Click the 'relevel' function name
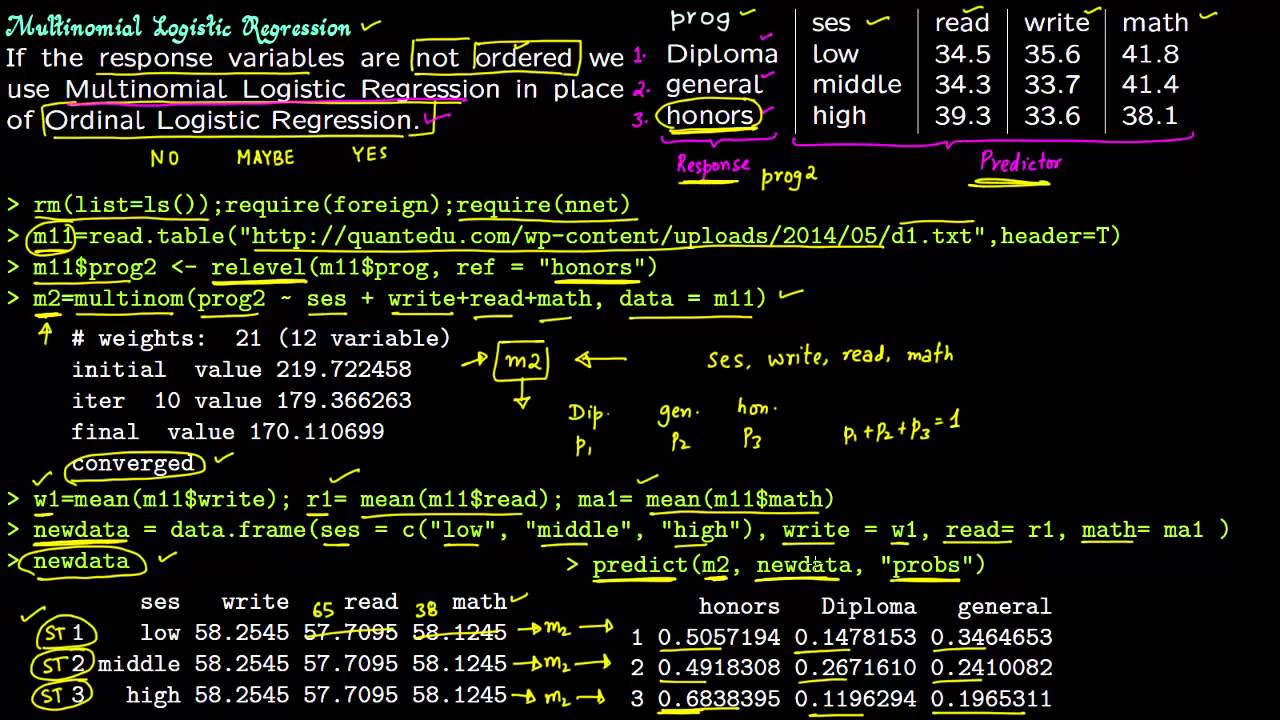The width and height of the screenshot is (1280, 720). point(258,267)
